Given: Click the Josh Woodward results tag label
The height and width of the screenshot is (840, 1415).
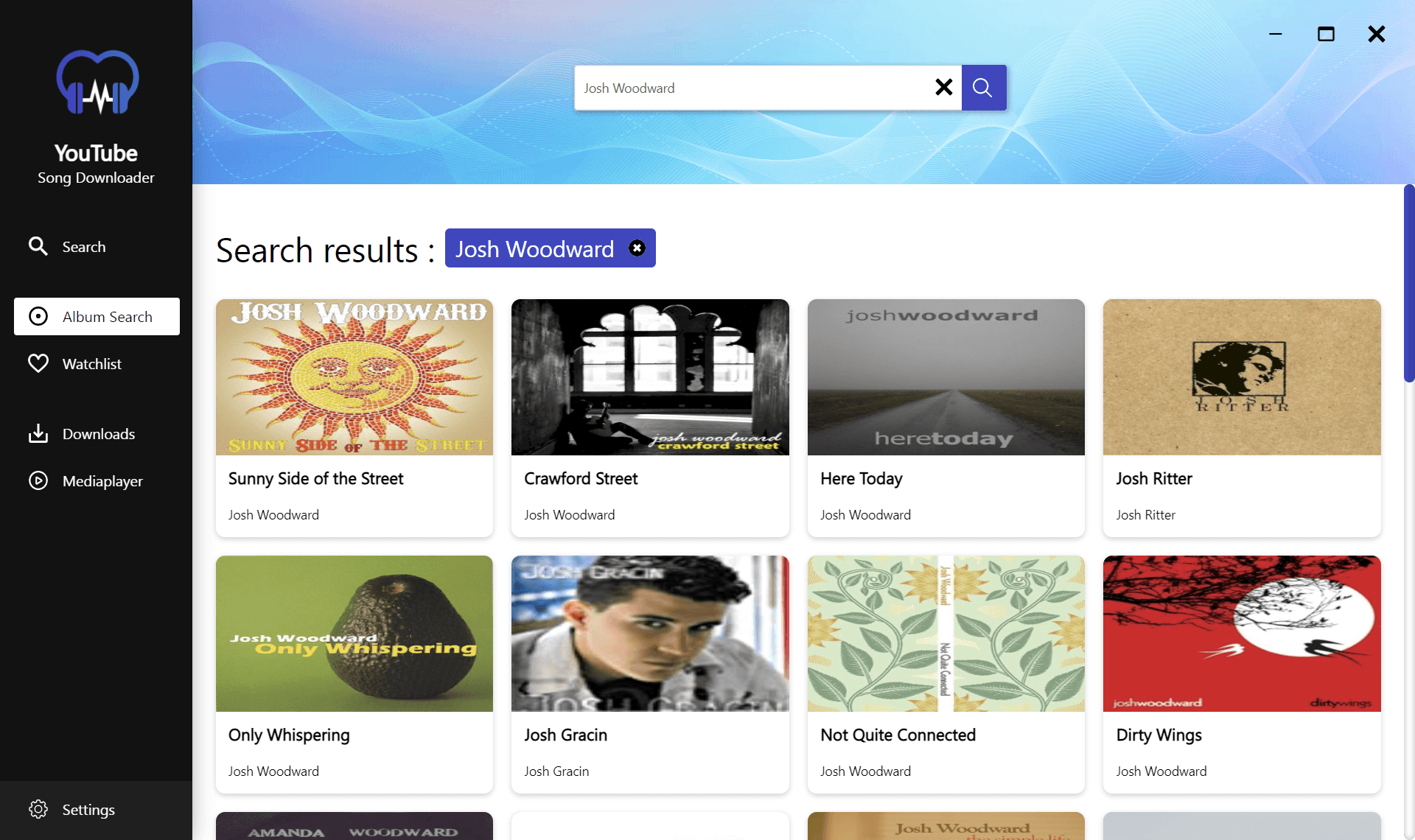Looking at the screenshot, I should click(534, 249).
